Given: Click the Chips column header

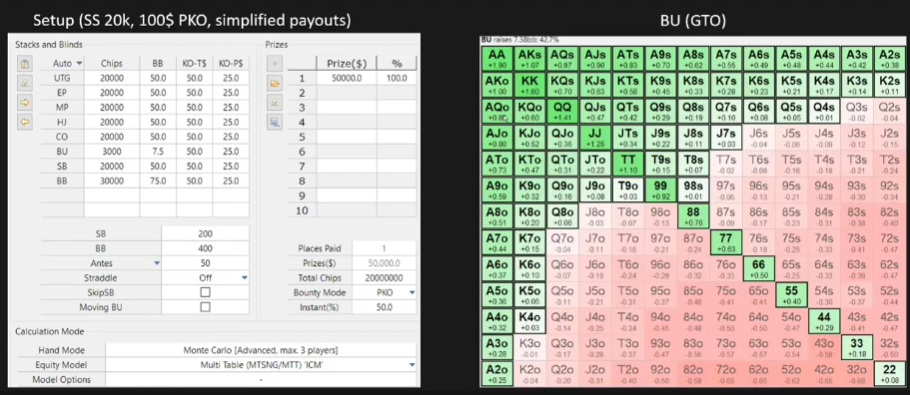Looking at the screenshot, I should coord(111,63).
